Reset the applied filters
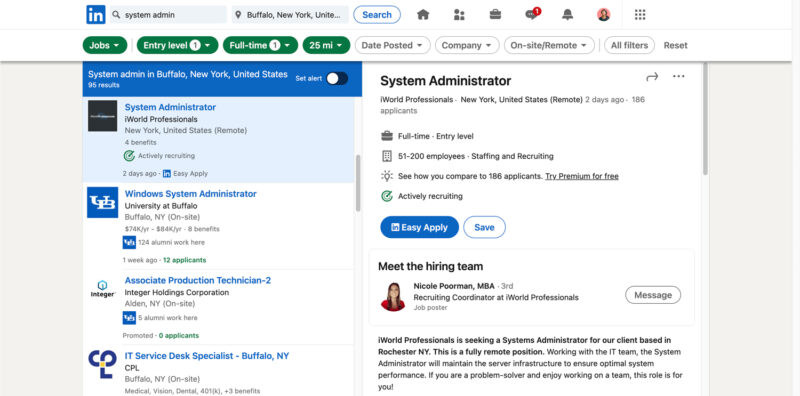The width and height of the screenshot is (800, 396). tap(676, 45)
